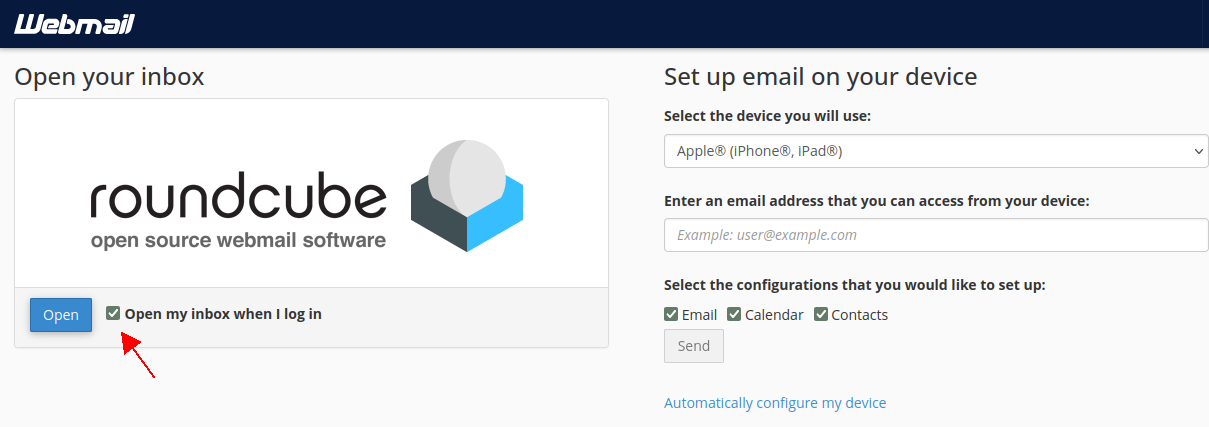Uncheck the Contacts configuration checkbox
Viewport: 1209px width, 427px height.
click(x=821, y=314)
